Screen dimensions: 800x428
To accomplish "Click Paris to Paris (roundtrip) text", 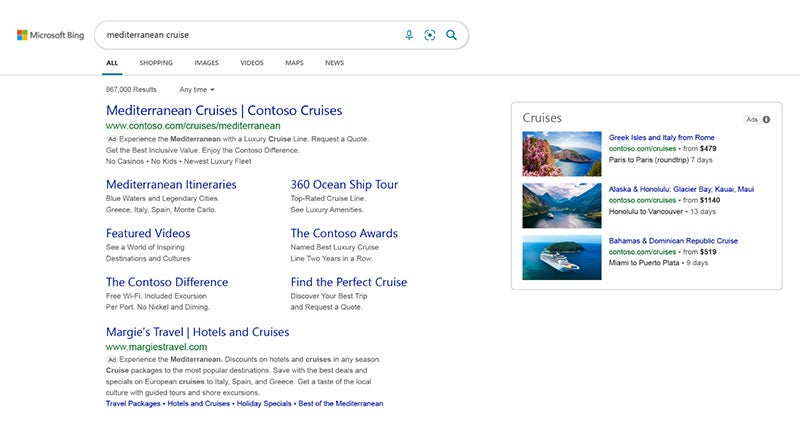I will [648, 160].
